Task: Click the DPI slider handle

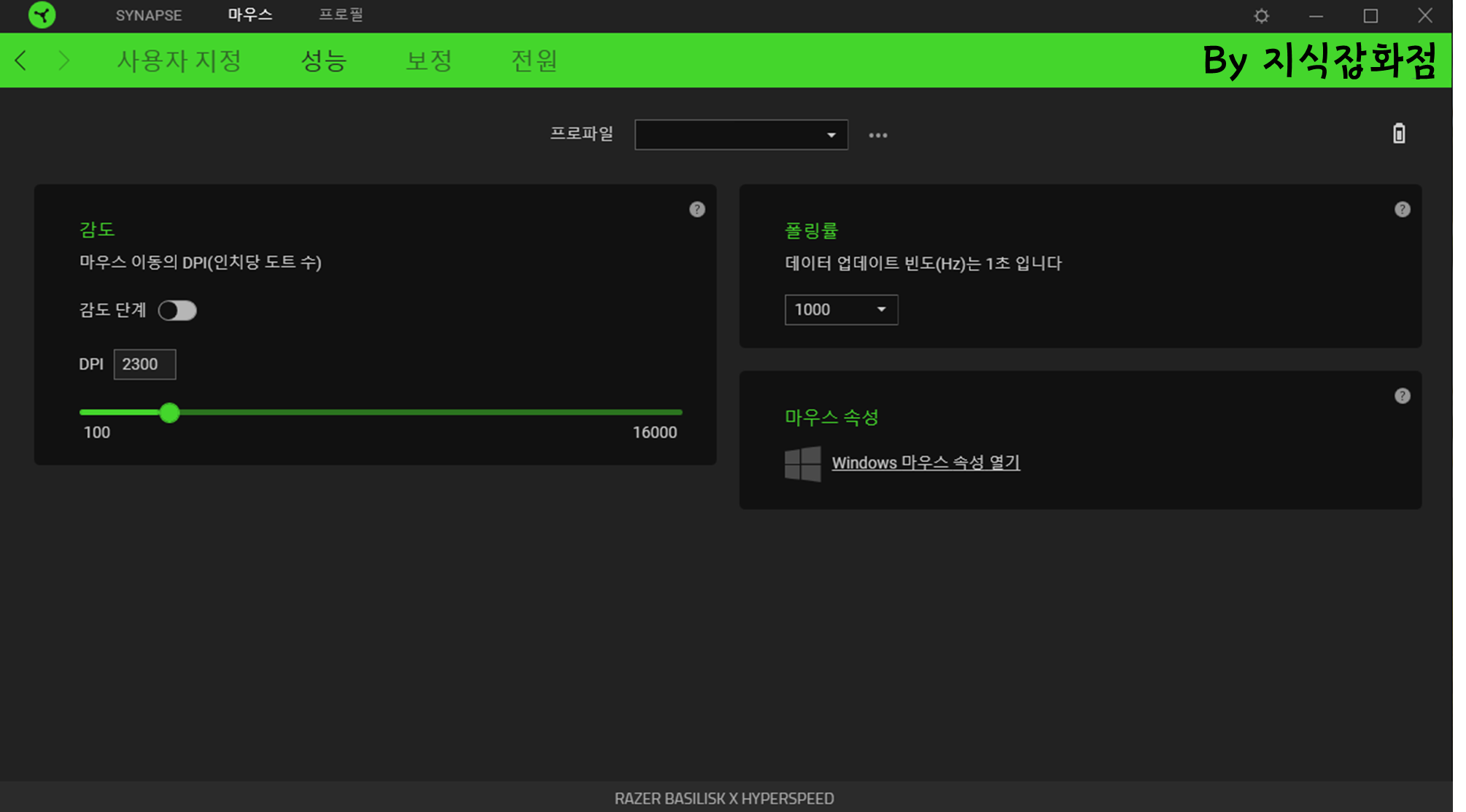Action: (169, 413)
